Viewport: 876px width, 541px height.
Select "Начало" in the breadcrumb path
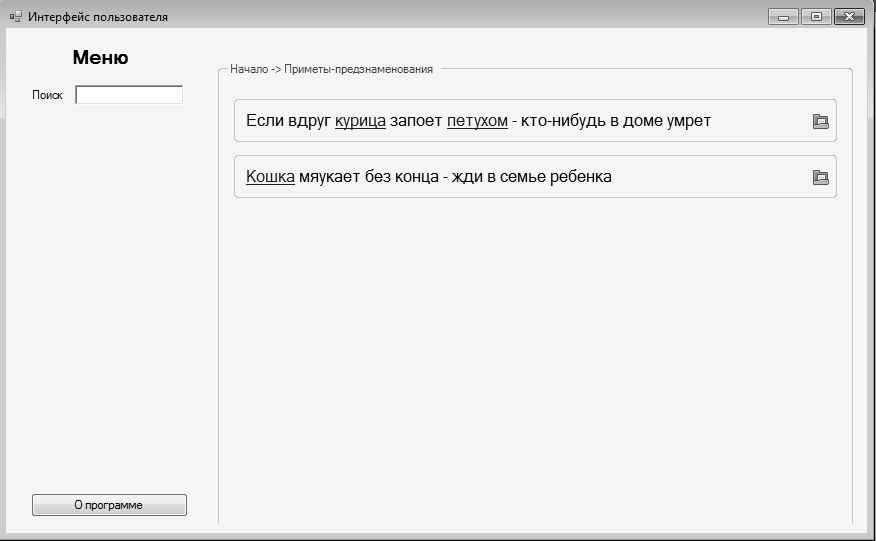click(249, 70)
